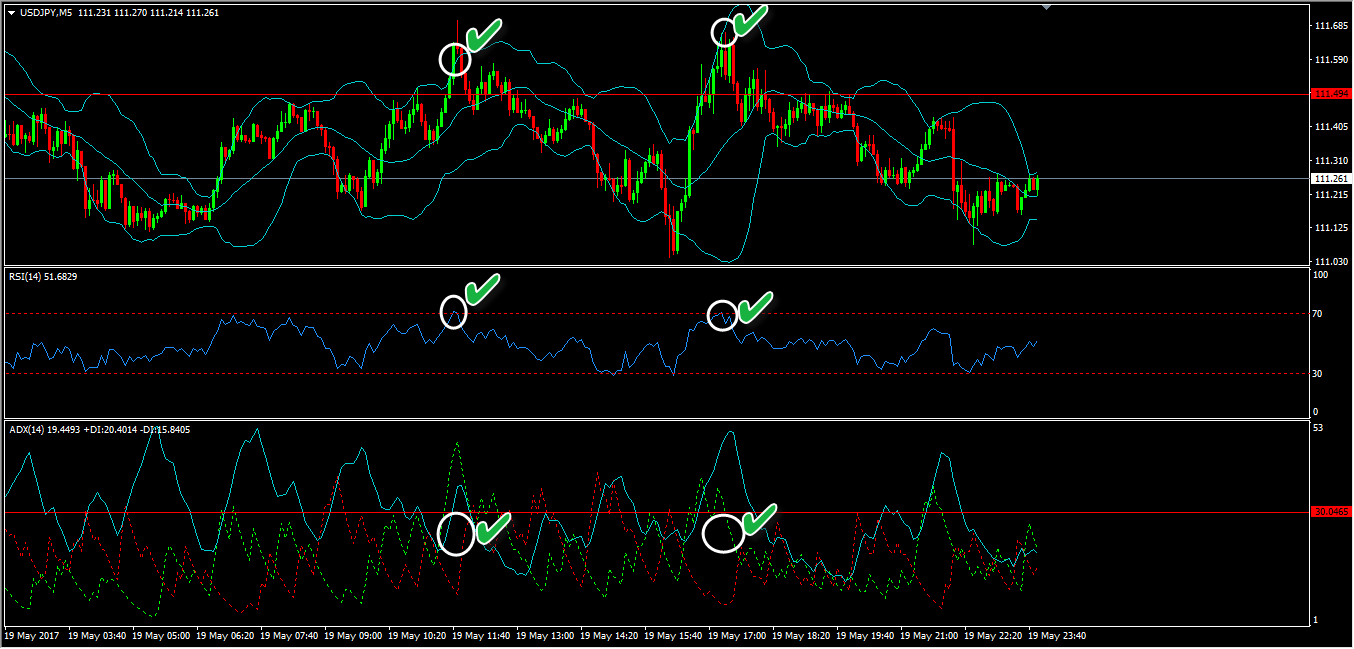This screenshot has width=1354, height=649.
Task: Click RSI scale value 100
Action: [x=1323, y=274]
